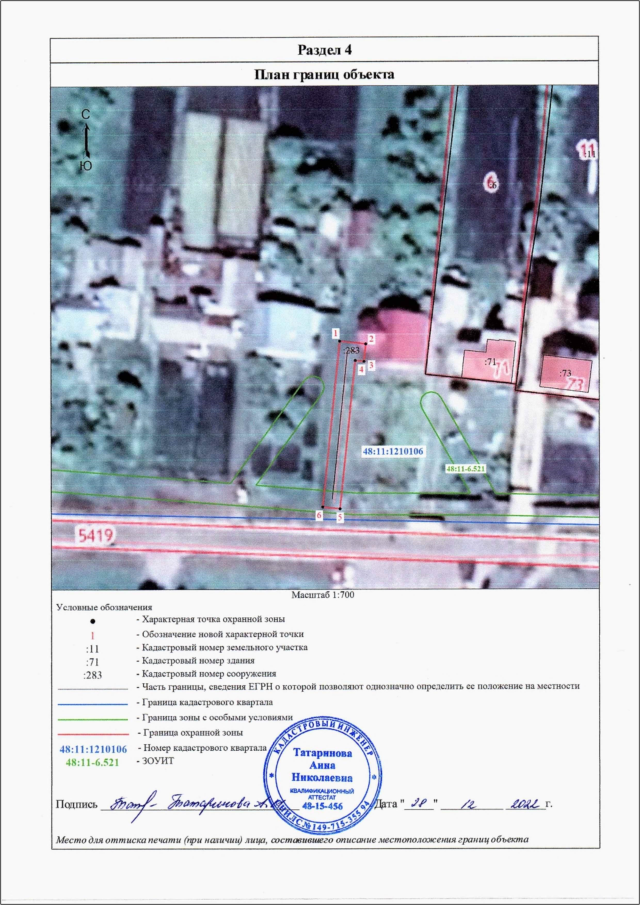Screen dimensions: 640x905
Task: Click the pink building labeled ":73"
Action: point(566,372)
